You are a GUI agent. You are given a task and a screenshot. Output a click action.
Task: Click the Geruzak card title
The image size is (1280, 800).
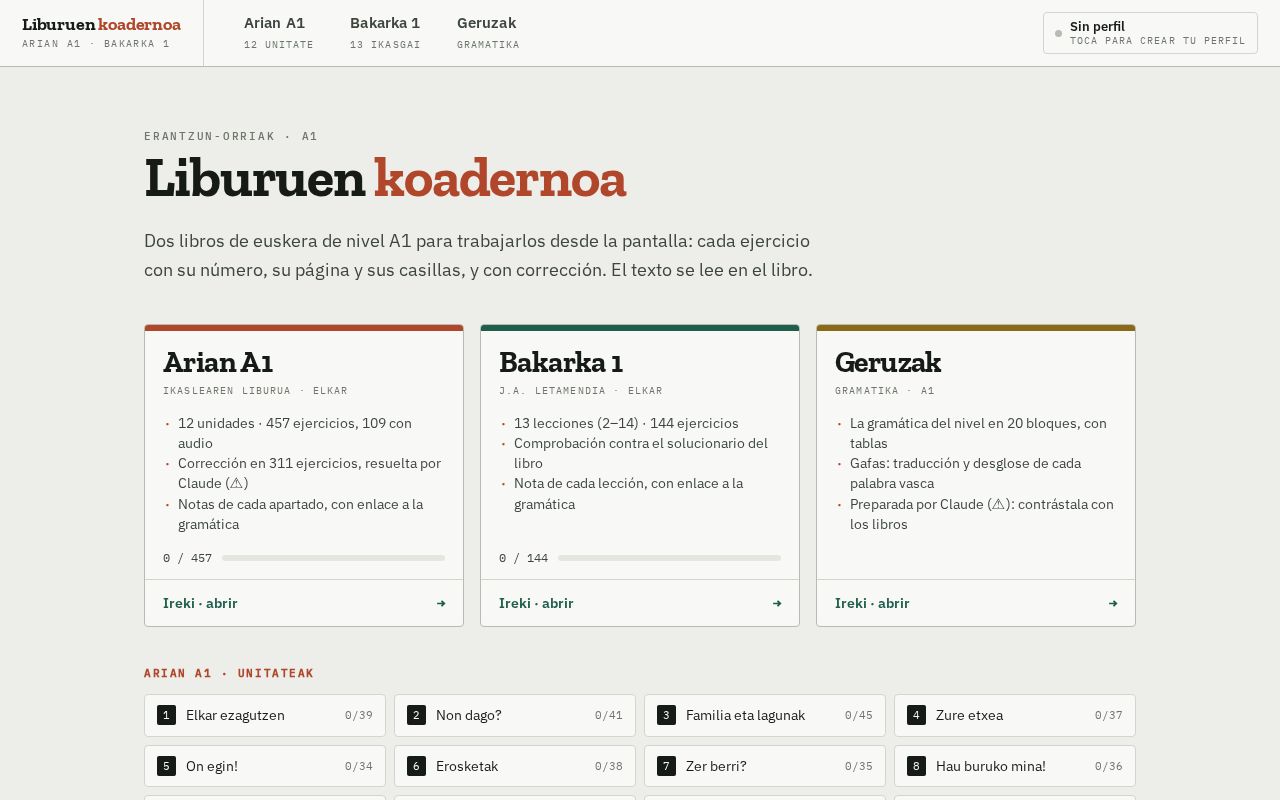(888, 362)
